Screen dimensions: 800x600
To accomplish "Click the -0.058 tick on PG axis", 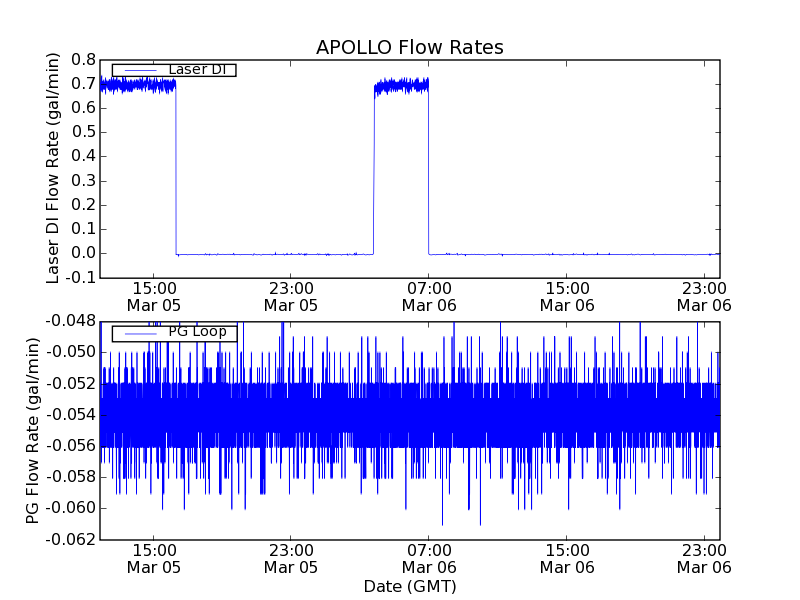I will coord(70,477).
